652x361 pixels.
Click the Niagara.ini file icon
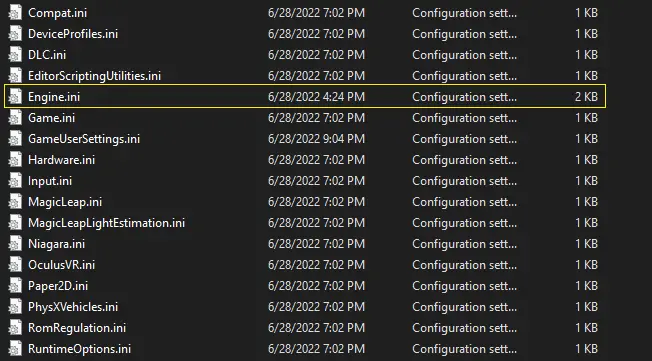(15, 244)
